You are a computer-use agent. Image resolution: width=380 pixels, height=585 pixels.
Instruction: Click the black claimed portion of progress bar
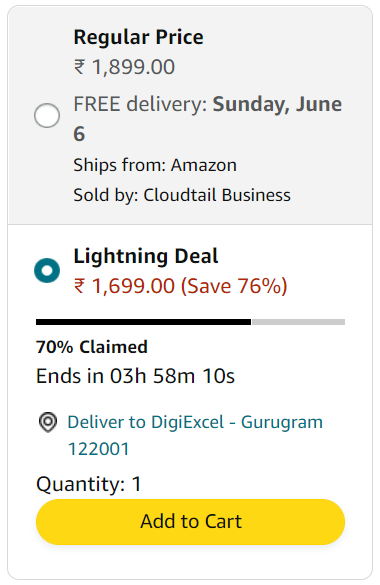click(143, 322)
